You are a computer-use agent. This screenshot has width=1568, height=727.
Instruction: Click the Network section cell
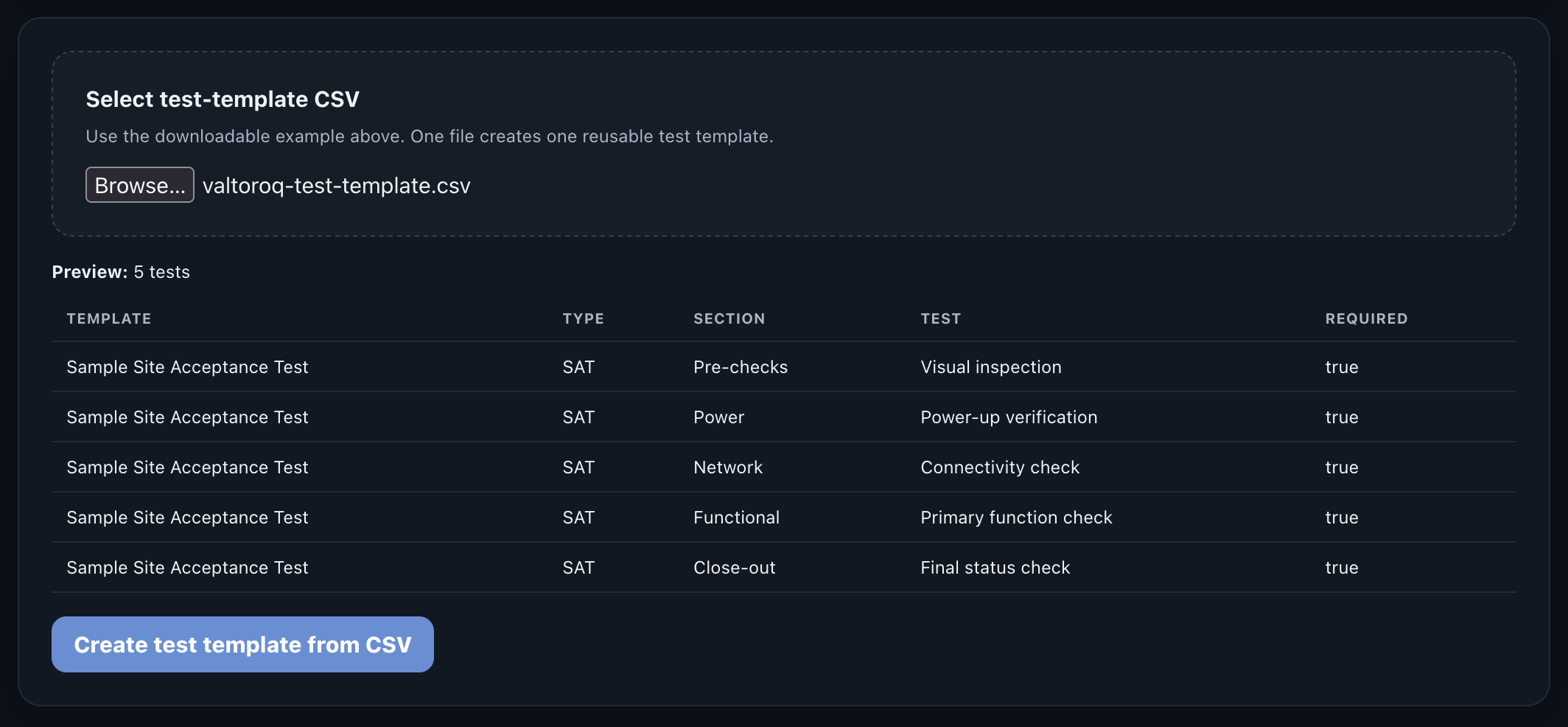[728, 467]
